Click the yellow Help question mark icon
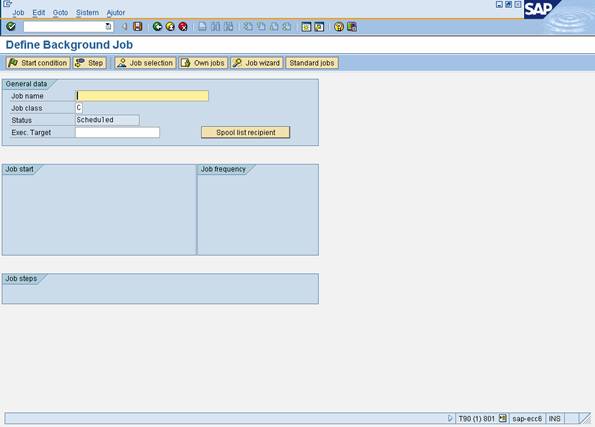595x427 pixels. 339,27
